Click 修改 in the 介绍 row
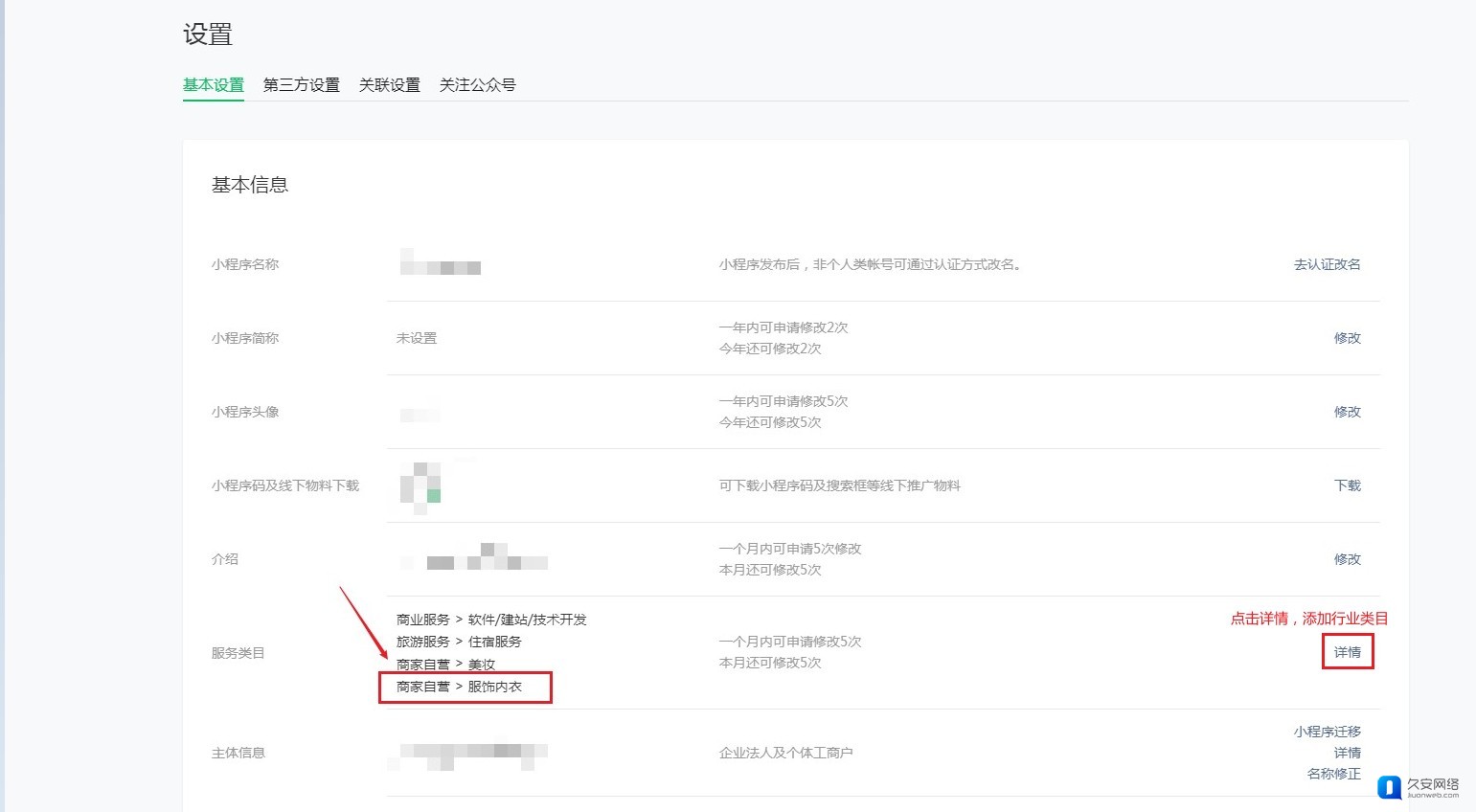This screenshot has width=1476, height=812. coord(1347,559)
